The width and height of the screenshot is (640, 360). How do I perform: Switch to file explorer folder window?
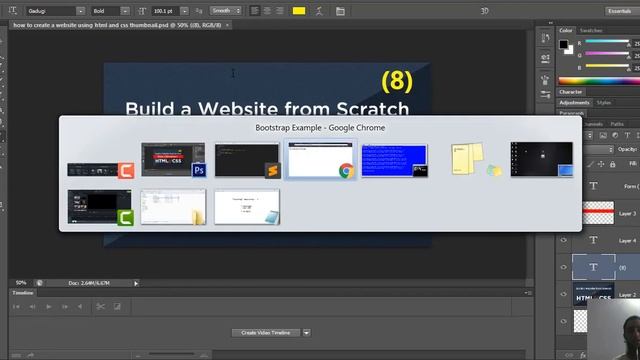[x=173, y=207]
